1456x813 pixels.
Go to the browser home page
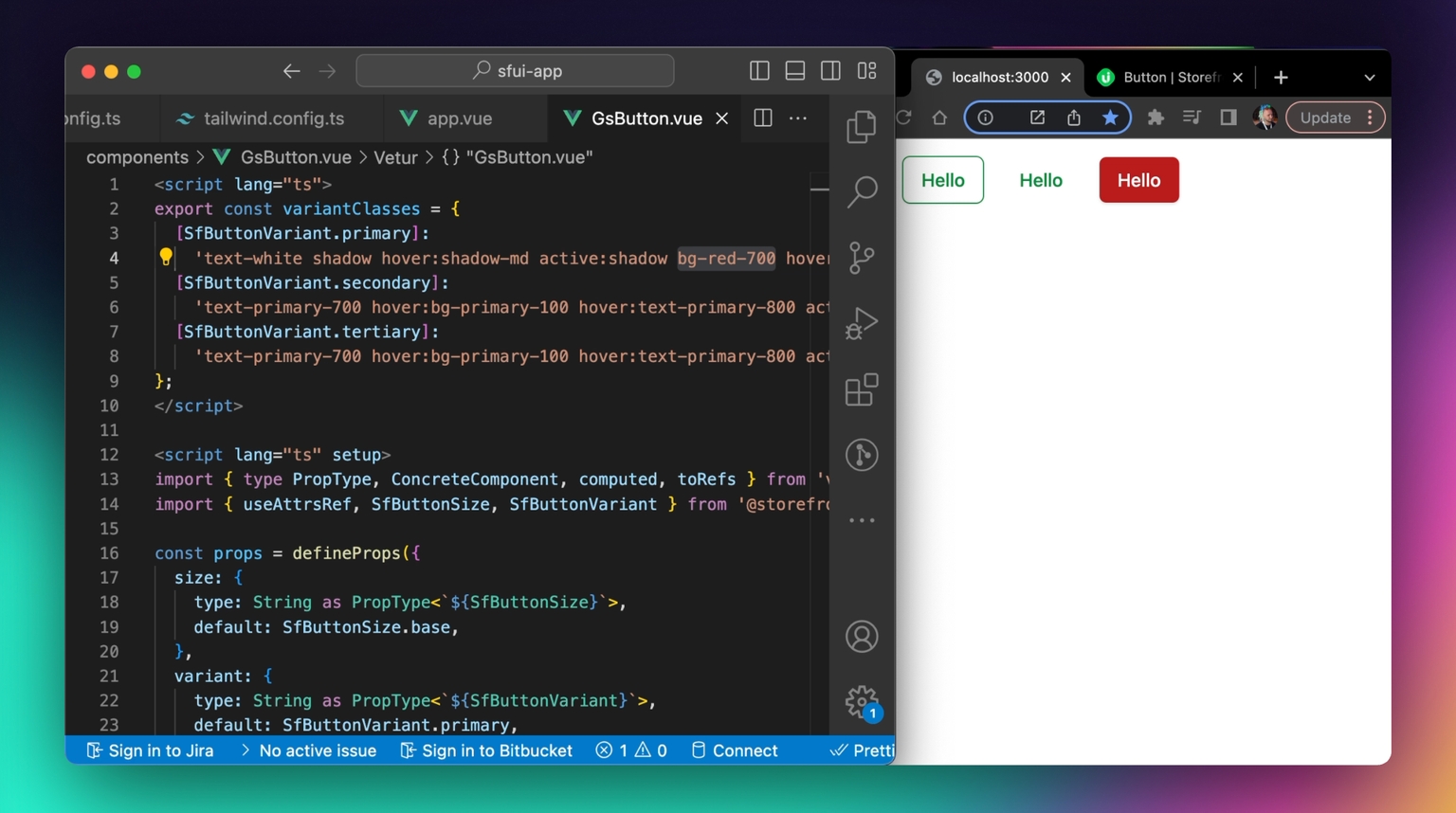[x=939, y=117]
